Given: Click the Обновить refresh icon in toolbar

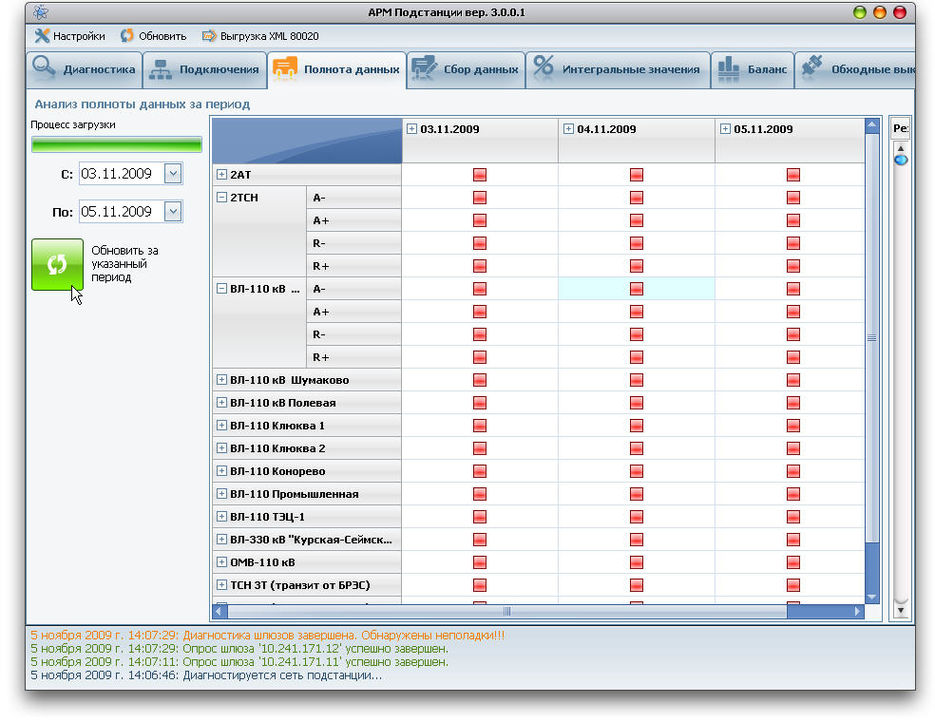Looking at the screenshot, I should point(127,36).
